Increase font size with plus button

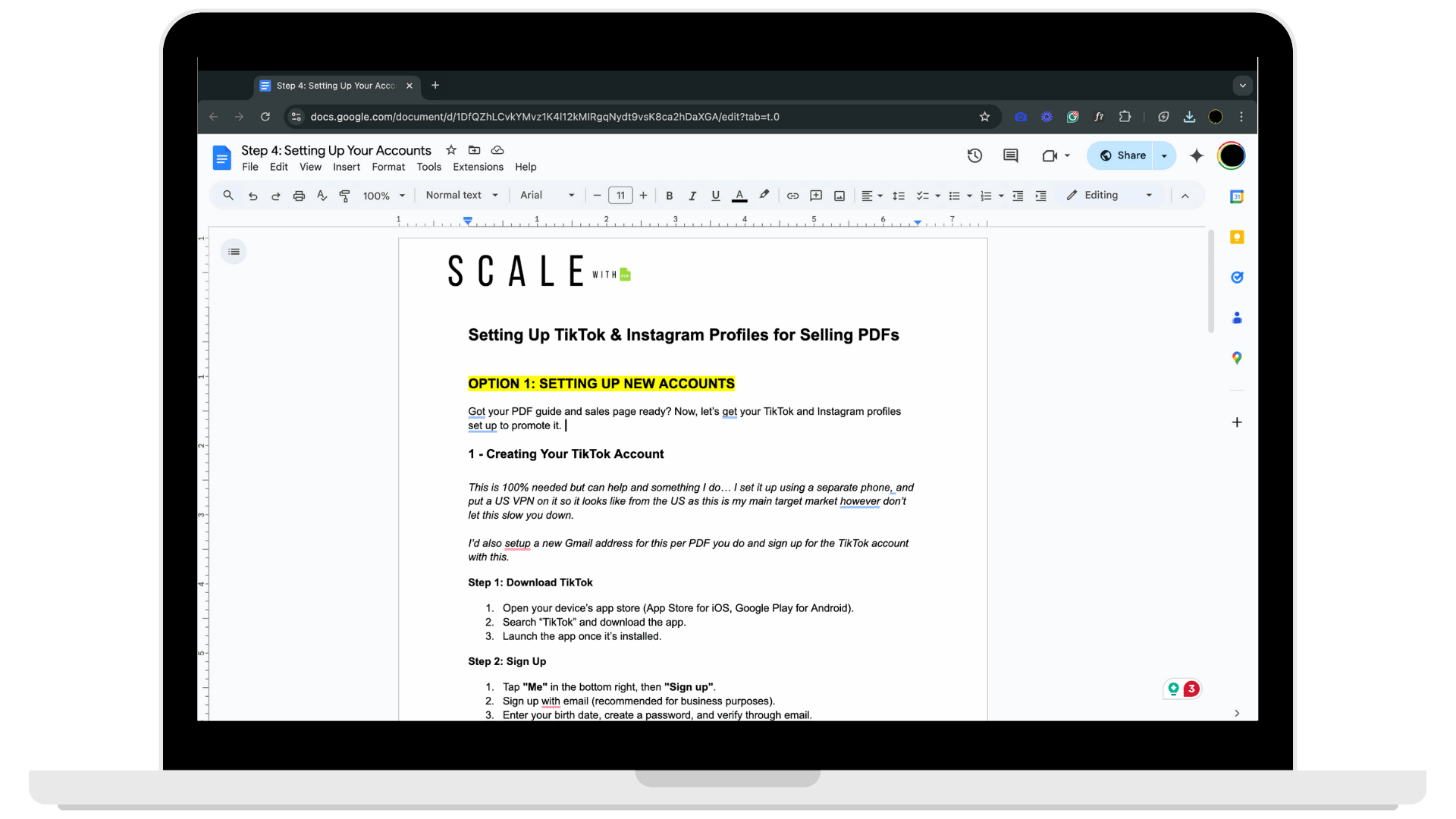point(643,196)
